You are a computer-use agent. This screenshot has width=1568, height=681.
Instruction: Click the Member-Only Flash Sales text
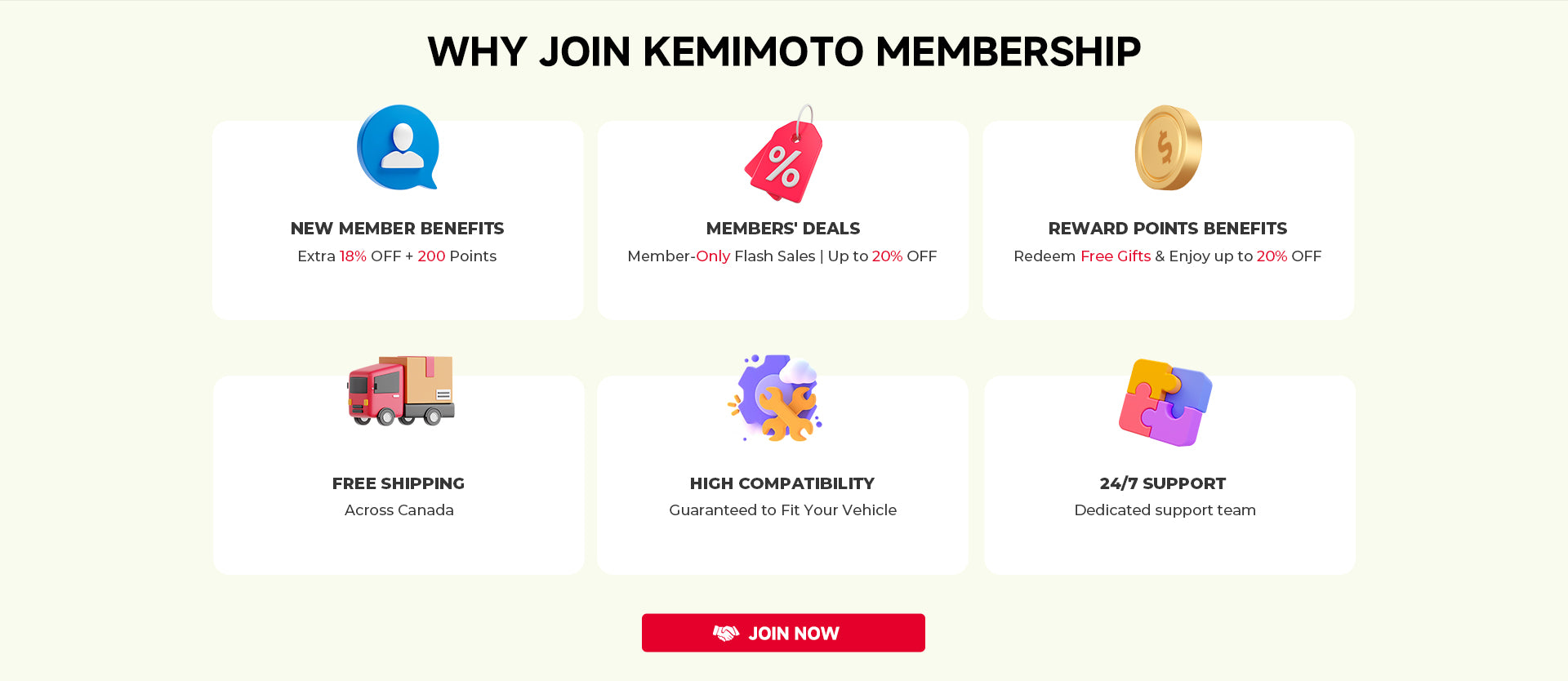tap(782, 256)
